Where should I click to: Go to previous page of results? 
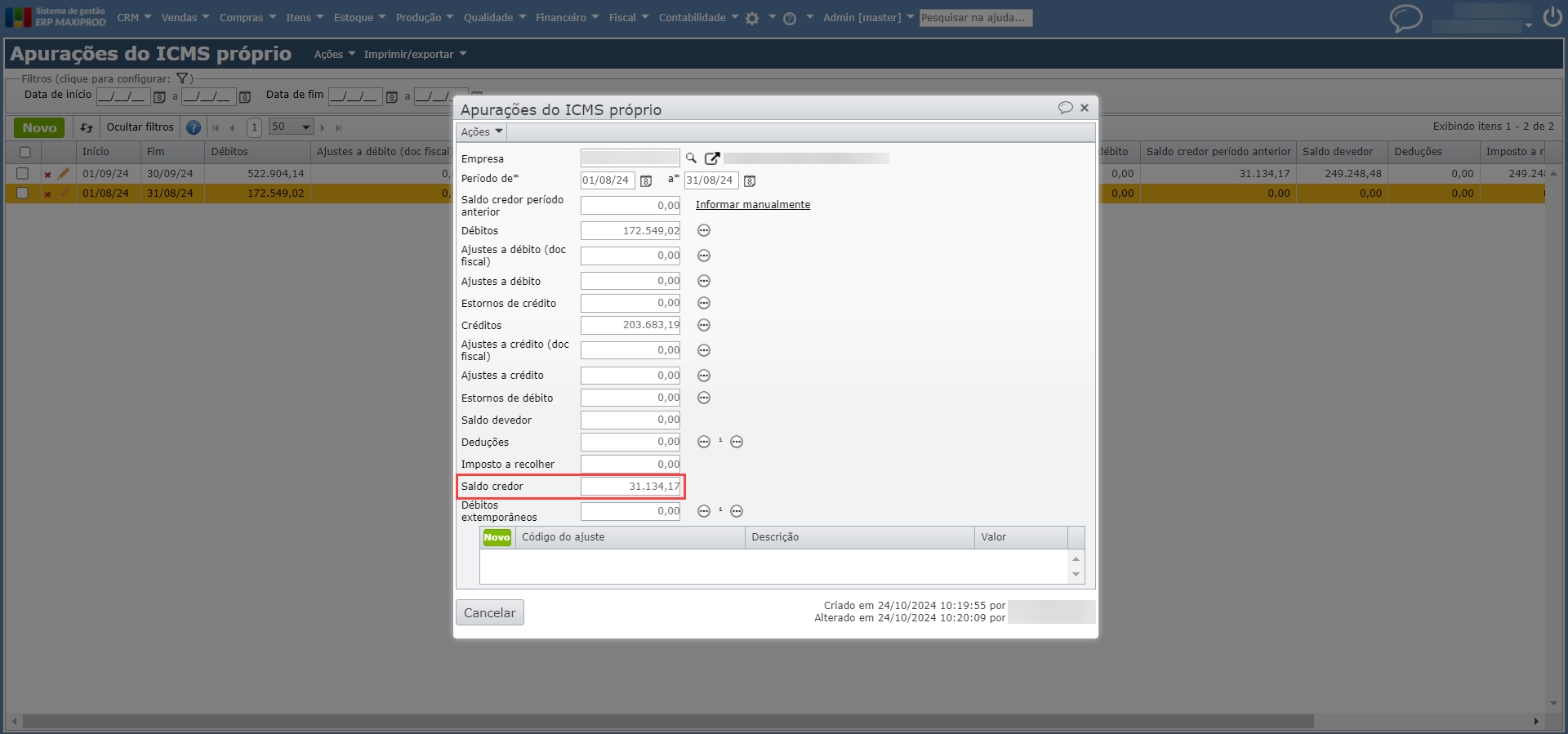click(233, 127)
